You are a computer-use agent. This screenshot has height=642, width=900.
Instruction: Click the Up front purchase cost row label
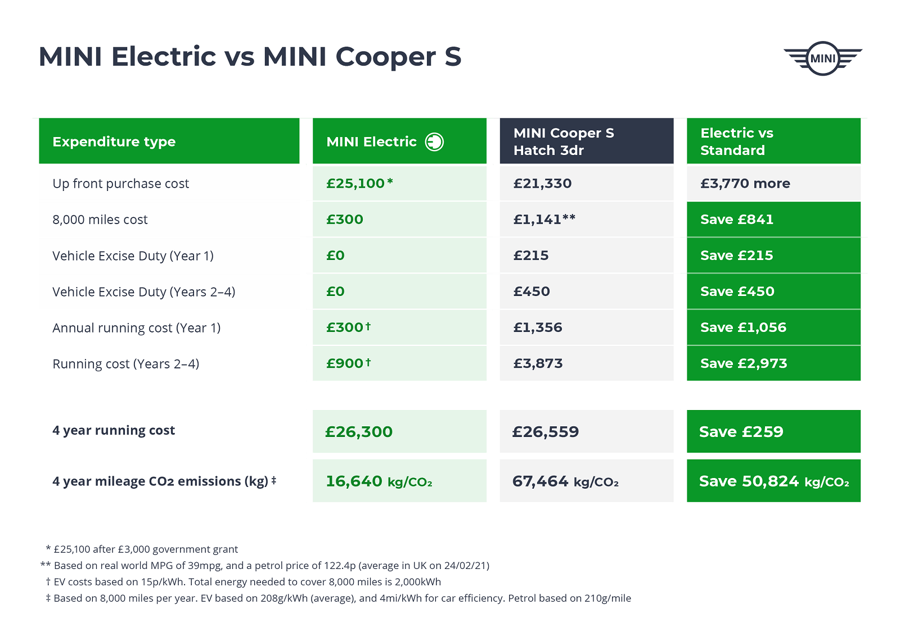pyautogui.click(x=120, y=184)
